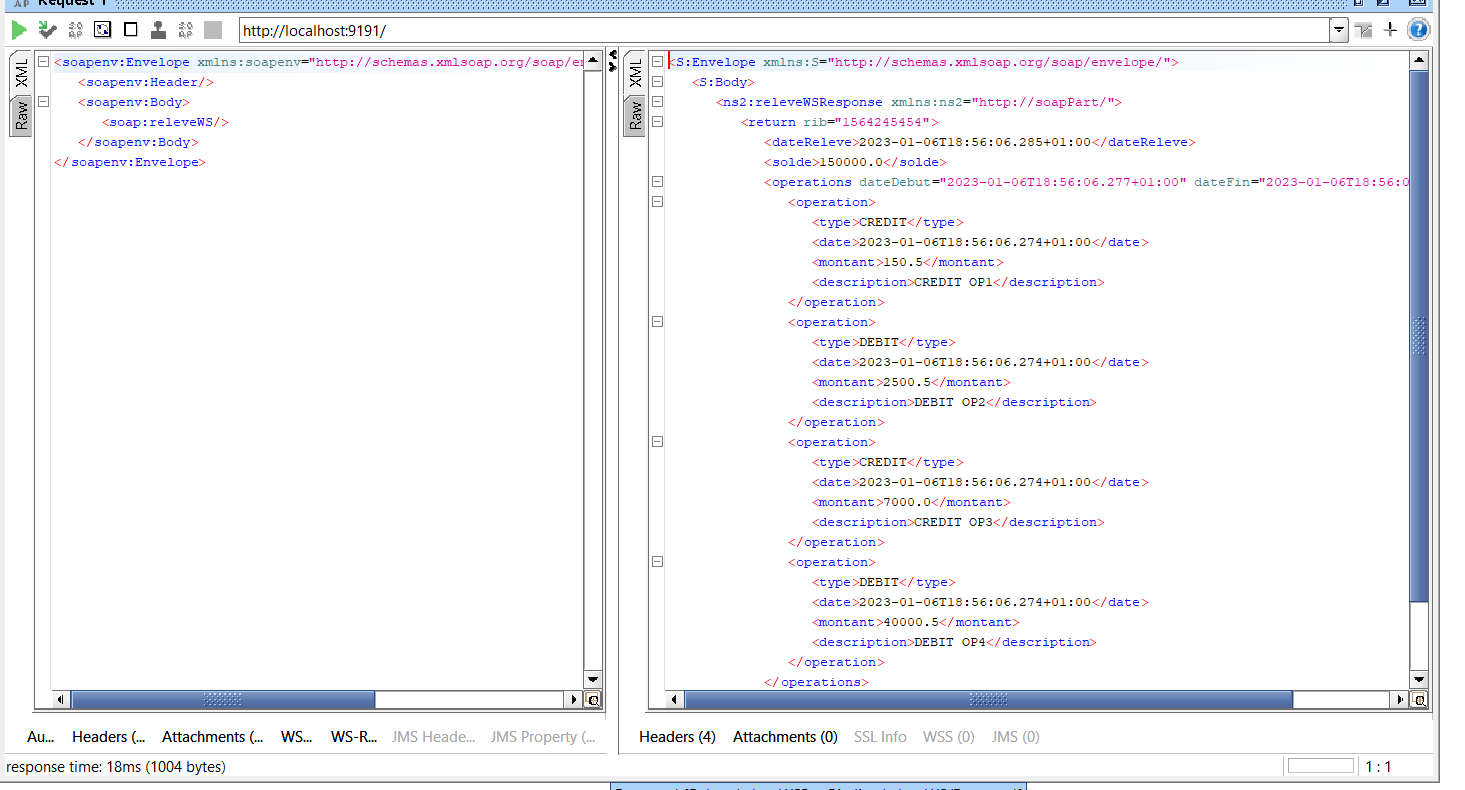Open the response SSL Info tab
Viewport: 1465px width, 790px height.
click(880, 737)
